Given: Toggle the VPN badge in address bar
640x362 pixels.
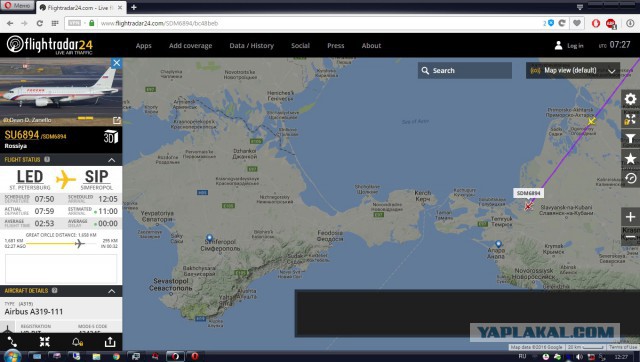Looking at the screenshot, I should point(74,23).
